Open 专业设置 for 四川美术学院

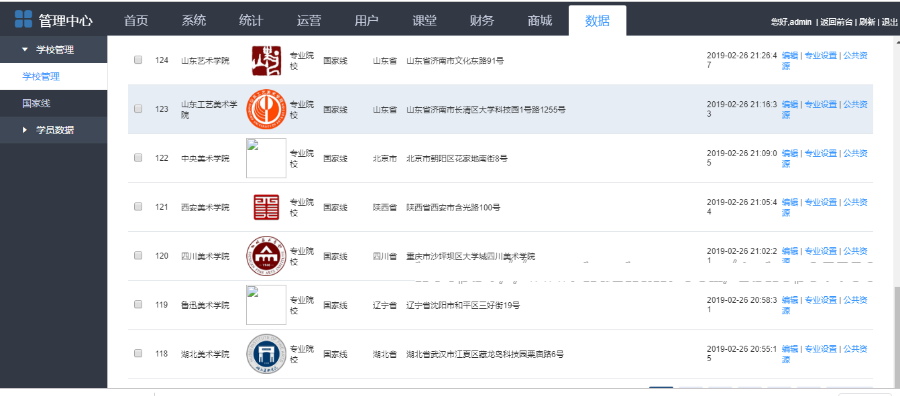click(821, 251)
